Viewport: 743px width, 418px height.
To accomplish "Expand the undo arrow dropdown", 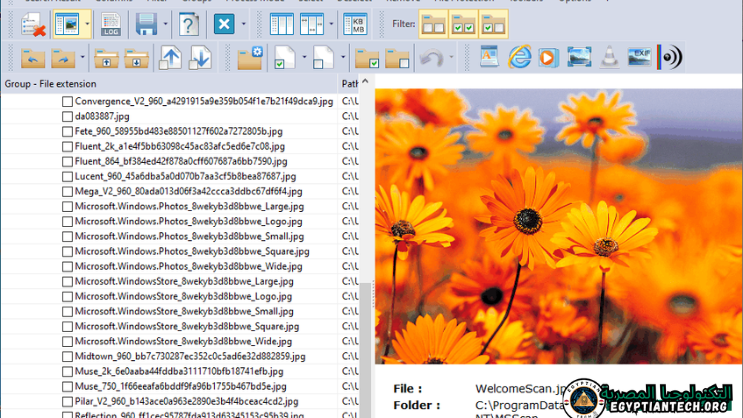I will coord(453,58).
